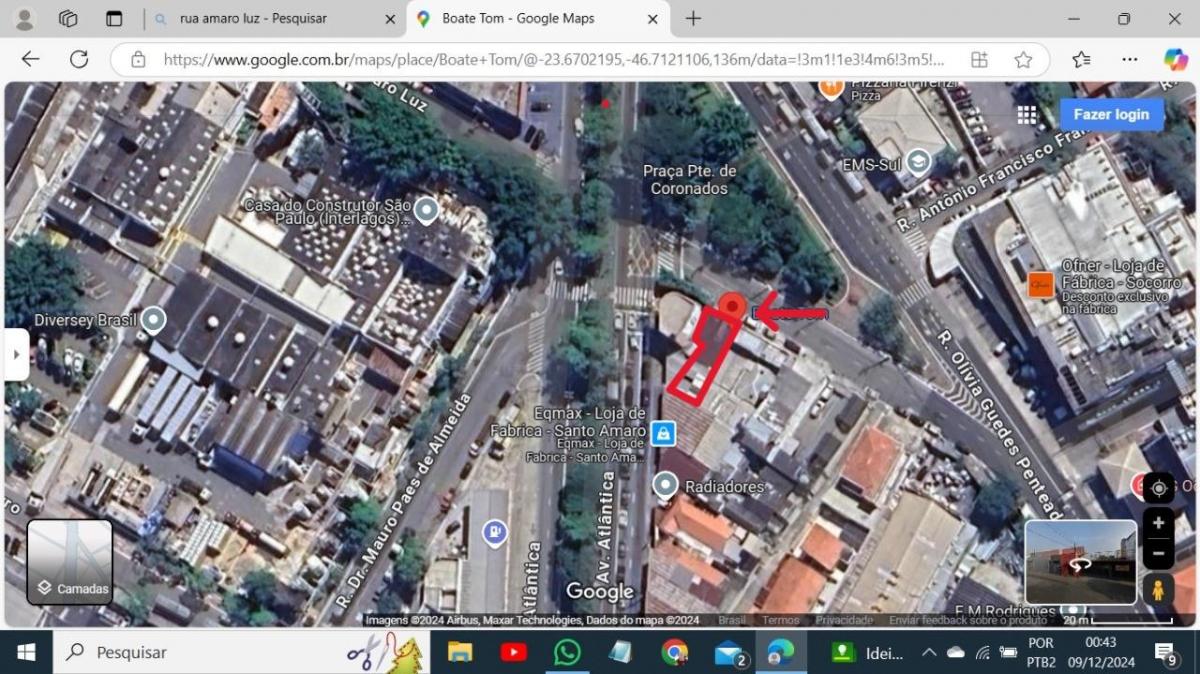
Task: Click the Fazer login button
Action: pos(1111,114)
